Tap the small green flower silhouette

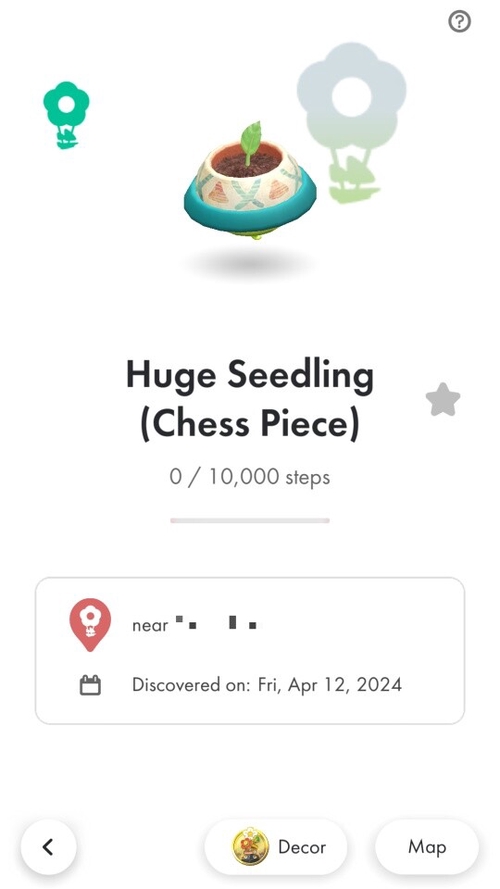tap(66, 115)
